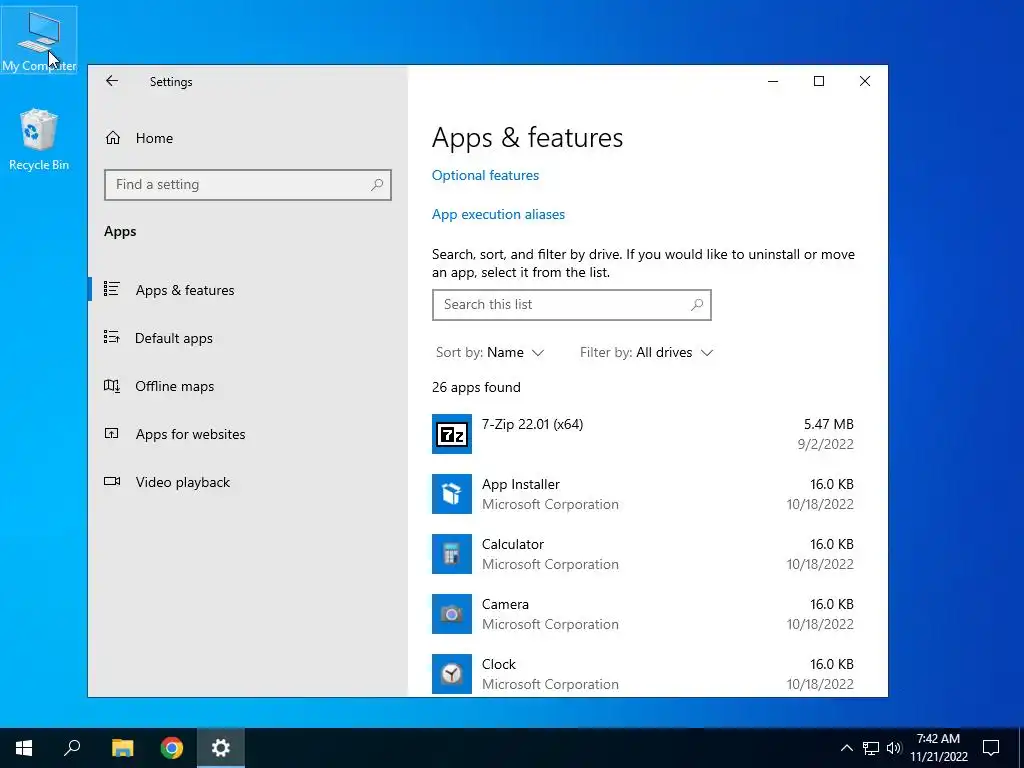Click the network tray icon

871,748
